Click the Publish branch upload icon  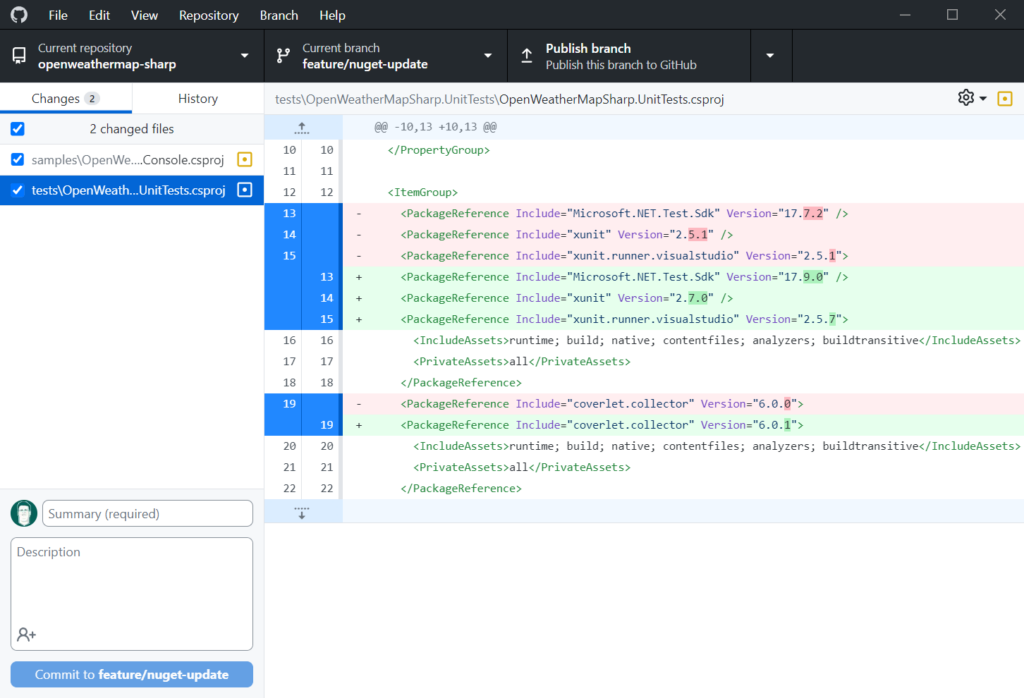pyautogui.click(x=527, y=56)
